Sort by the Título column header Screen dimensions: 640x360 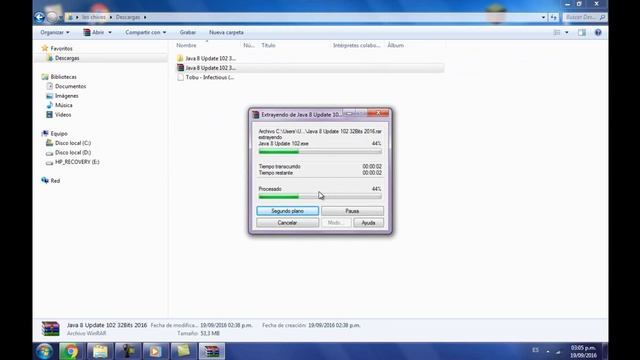(x=268, y=45)
